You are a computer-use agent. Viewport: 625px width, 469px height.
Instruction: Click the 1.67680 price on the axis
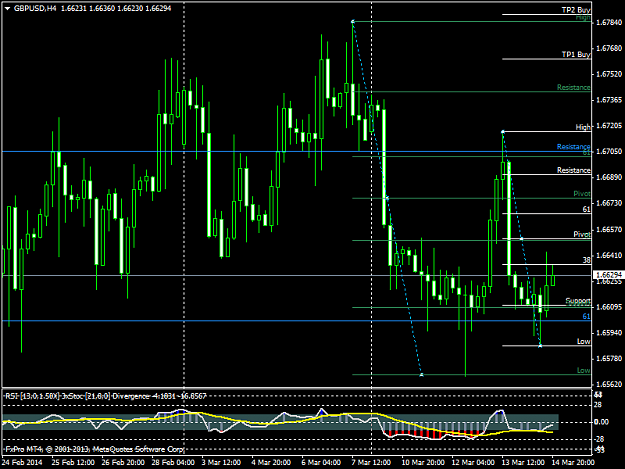point(609,48)
